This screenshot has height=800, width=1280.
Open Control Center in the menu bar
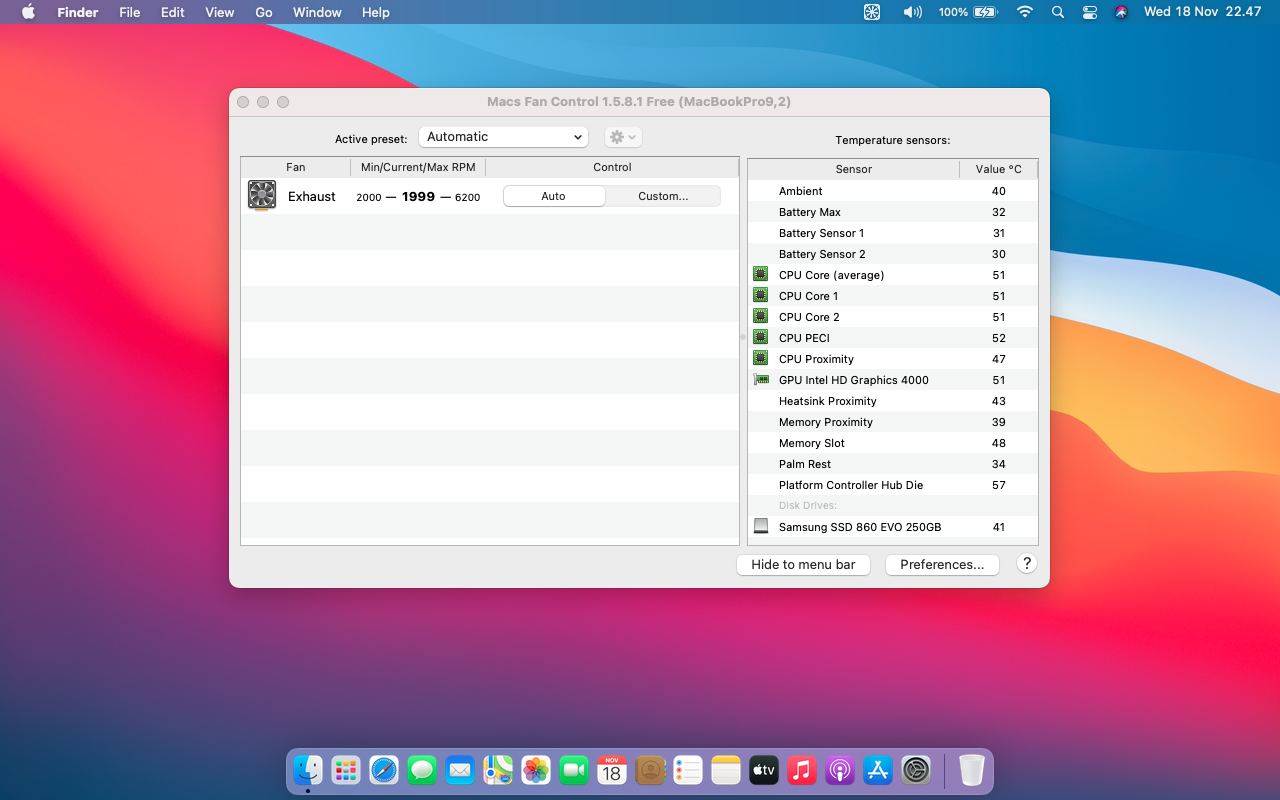click(x=1090, y=12)
